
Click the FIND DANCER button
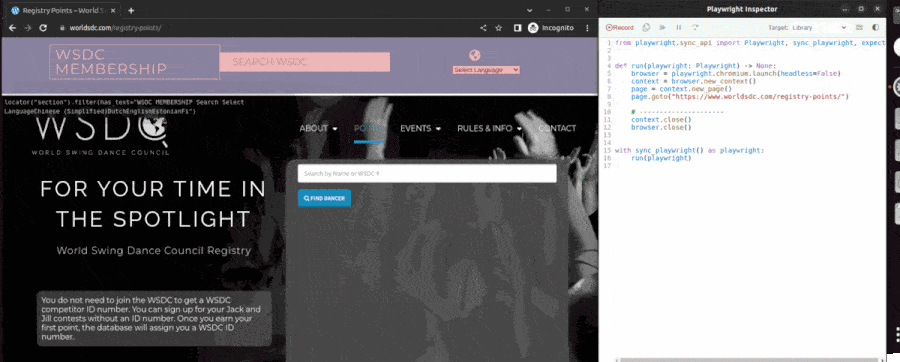pos(324,198)
